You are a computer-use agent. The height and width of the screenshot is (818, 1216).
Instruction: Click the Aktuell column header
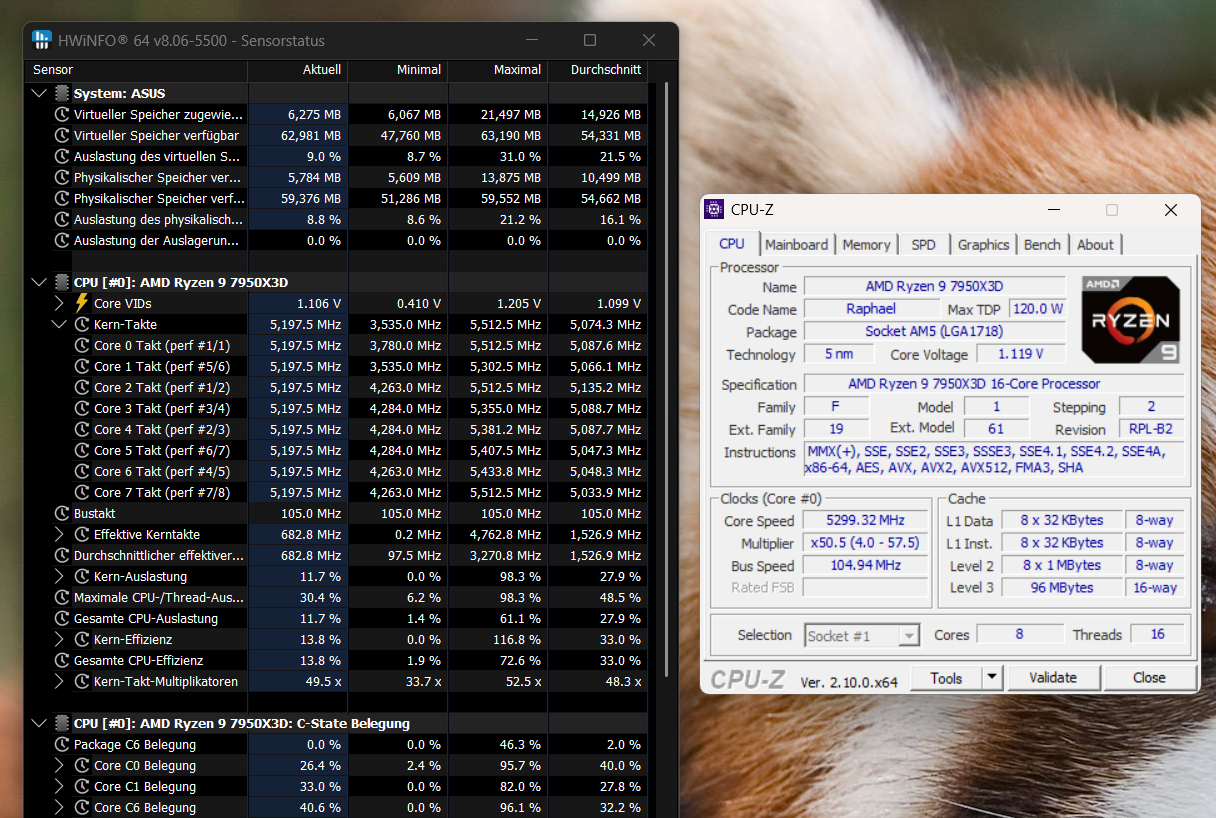298,70
